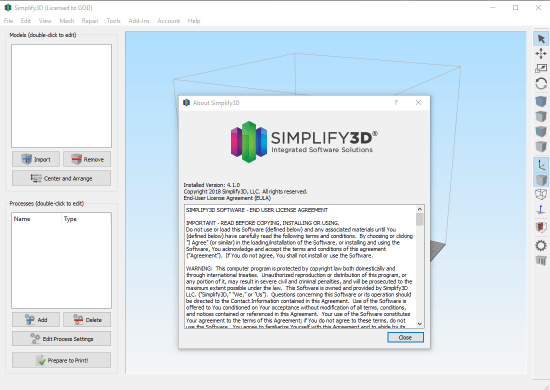Toggle coordinate axes display
This screenshot has width=550, height=390.
click(x=541, y=165)
